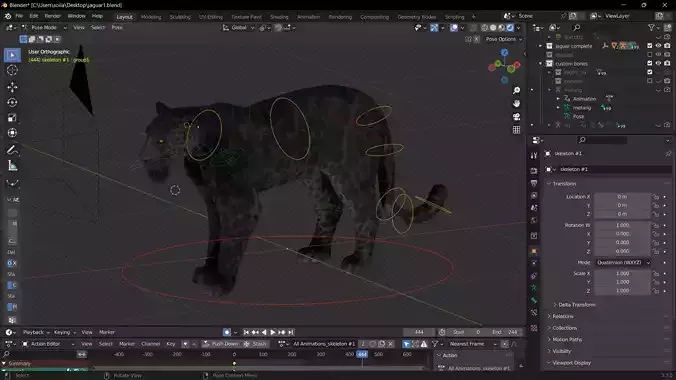
Task: Expand the Delta Transform panel
Action: point(576,305)
